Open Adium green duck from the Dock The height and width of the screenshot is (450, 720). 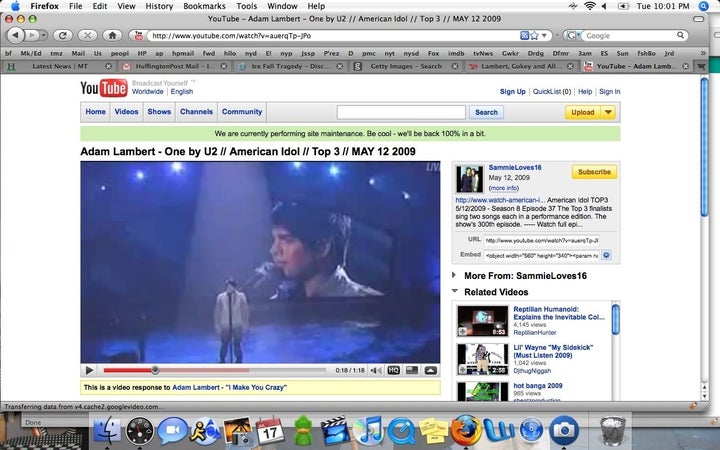[x=303, y=431]
